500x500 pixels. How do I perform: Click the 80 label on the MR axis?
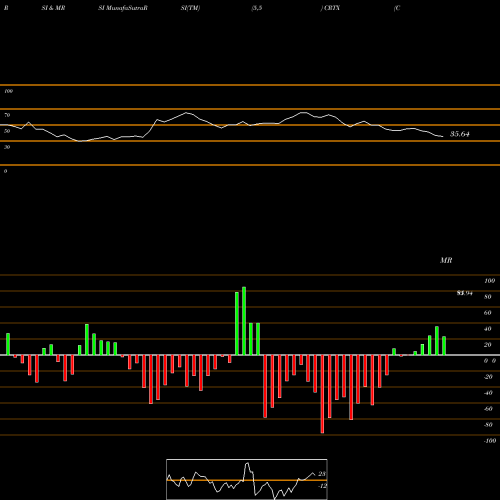(x=488, y=297)
